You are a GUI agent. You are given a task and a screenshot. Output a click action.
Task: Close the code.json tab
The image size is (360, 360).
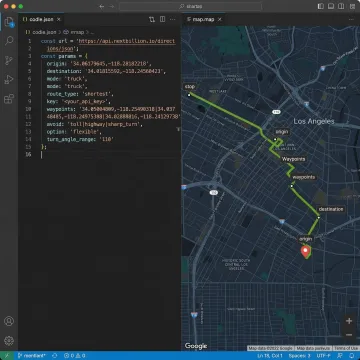(59, 19)
